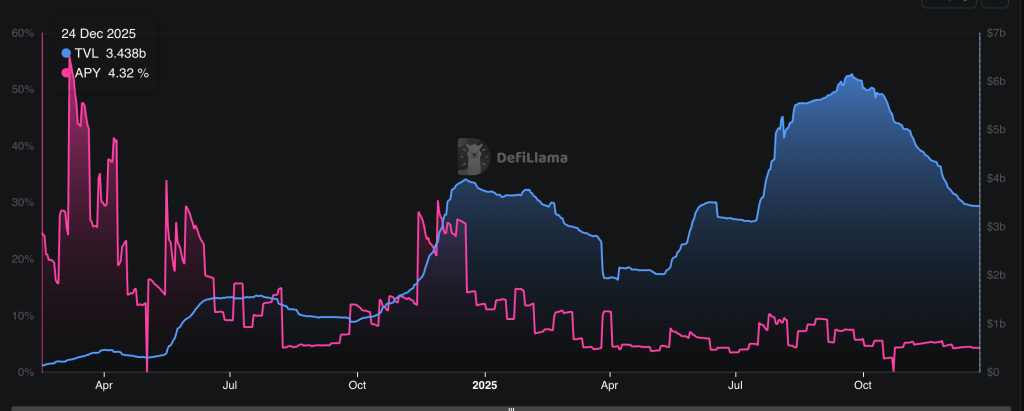Click the $1b right axis label

(x=996, y=324)
